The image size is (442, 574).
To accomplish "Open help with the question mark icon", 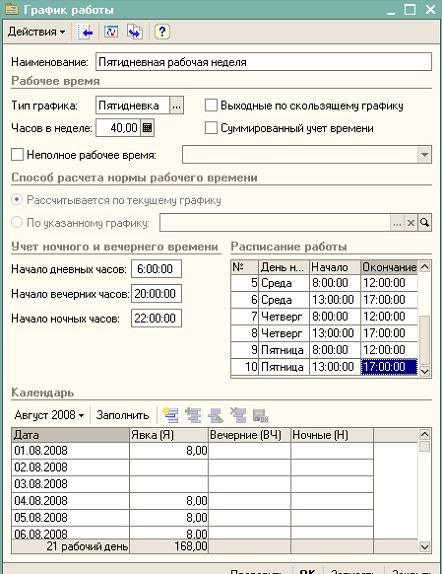I will click(162, 32).
